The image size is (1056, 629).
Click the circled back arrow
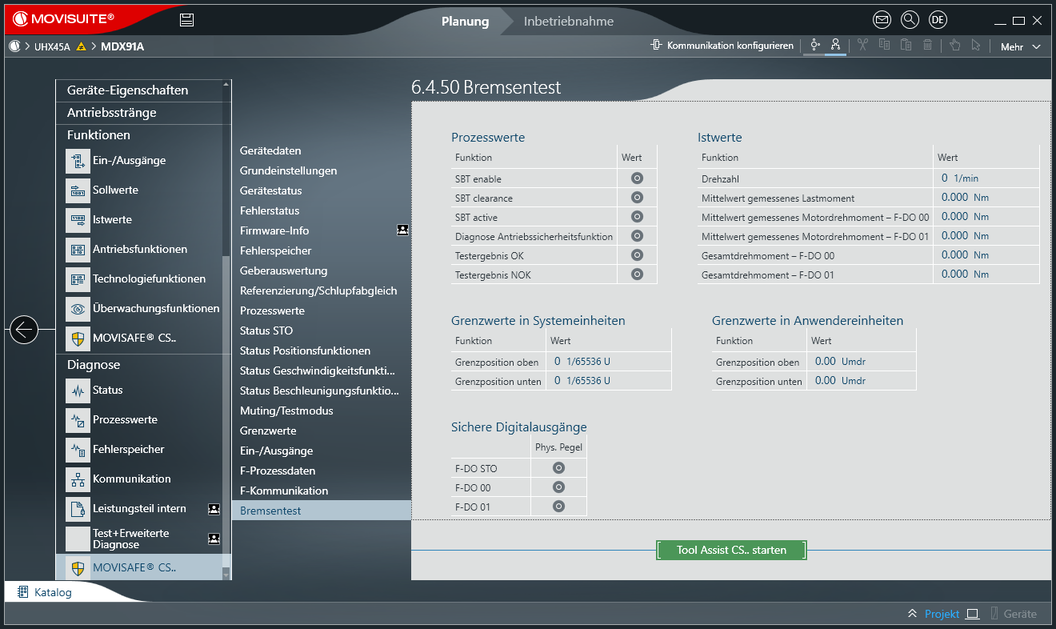click(x=24, y=329)
